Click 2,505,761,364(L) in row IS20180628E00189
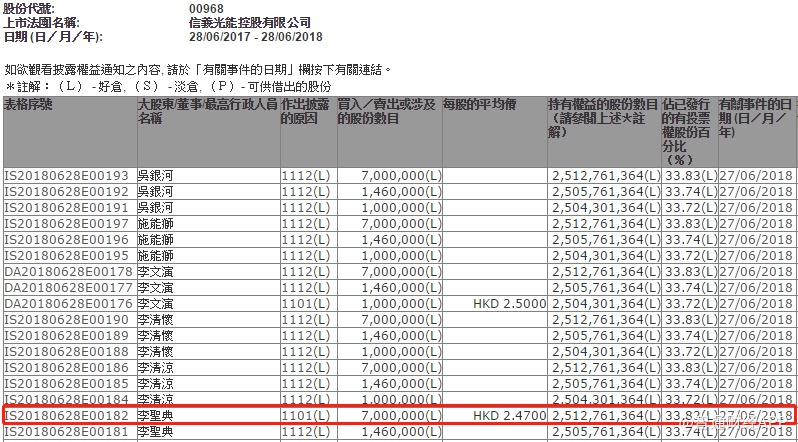 (x=607, y=335)
